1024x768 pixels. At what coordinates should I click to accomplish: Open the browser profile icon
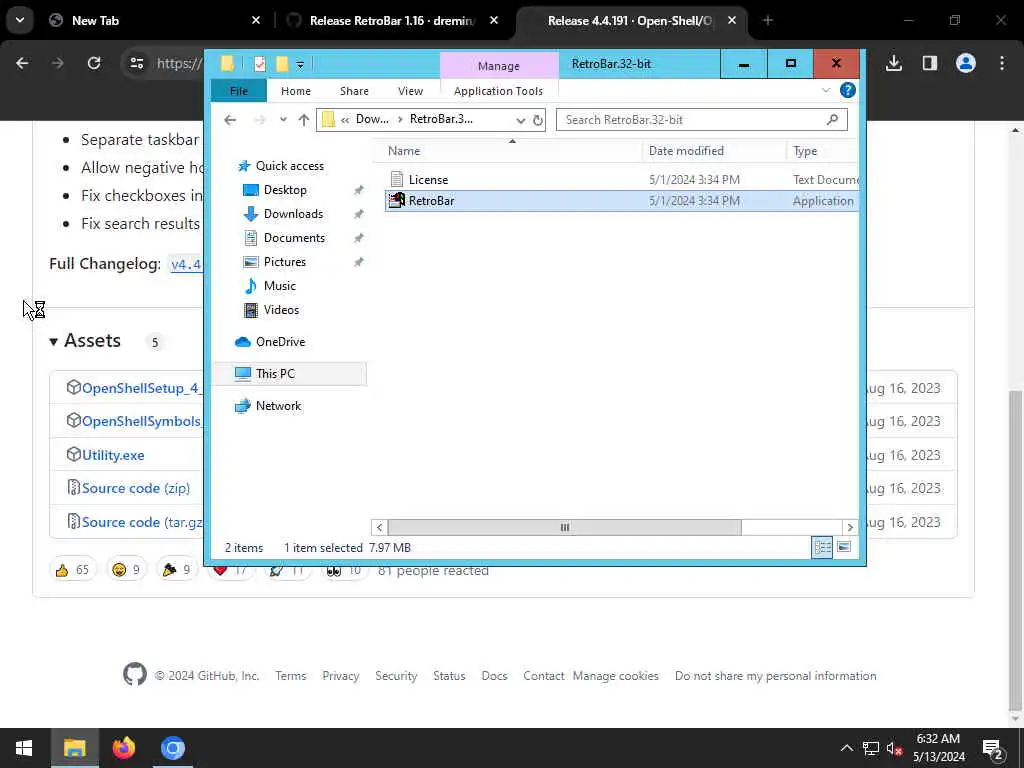(965, 63)
